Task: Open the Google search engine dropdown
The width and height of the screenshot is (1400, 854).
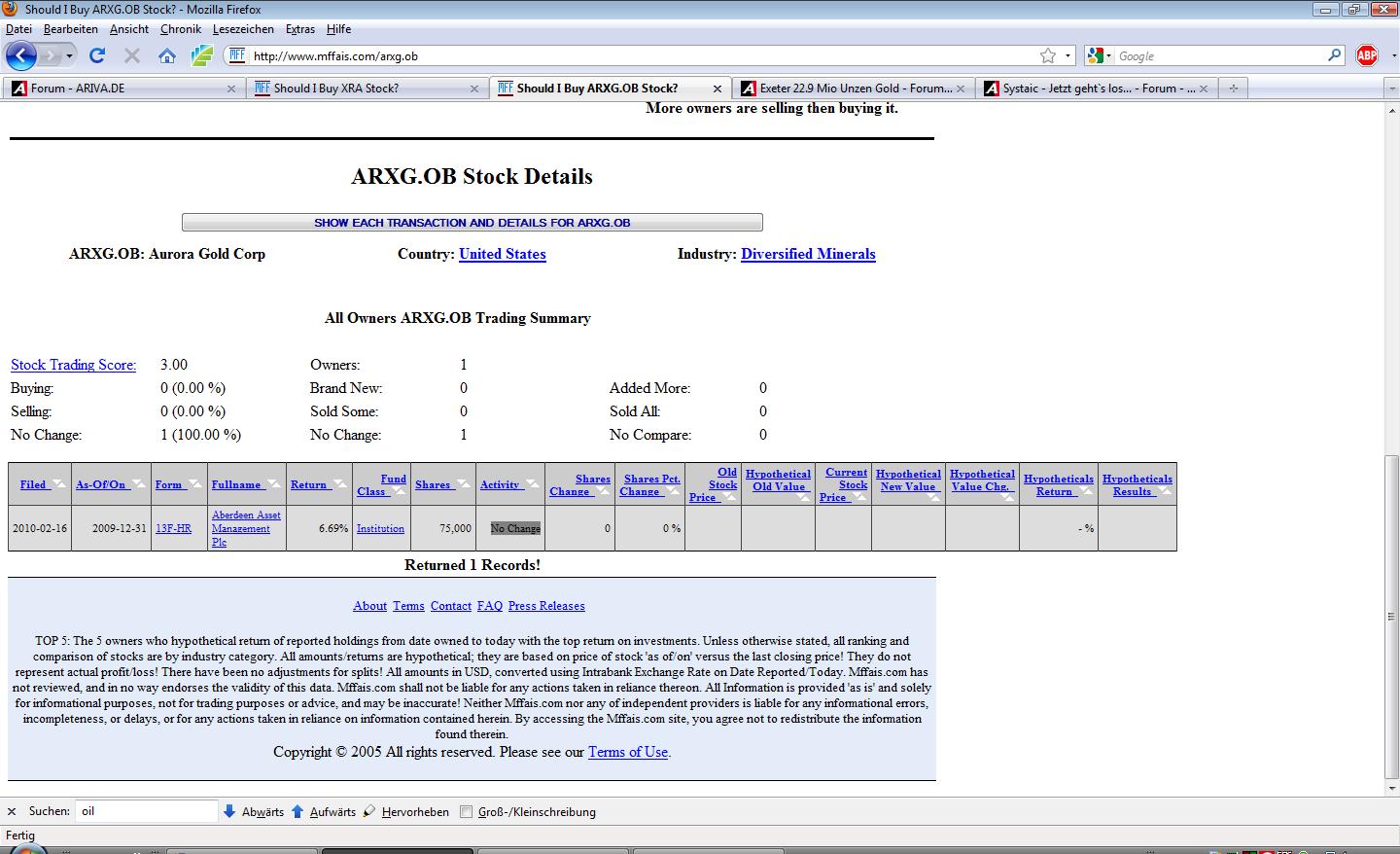Action: click(1099, 55)
